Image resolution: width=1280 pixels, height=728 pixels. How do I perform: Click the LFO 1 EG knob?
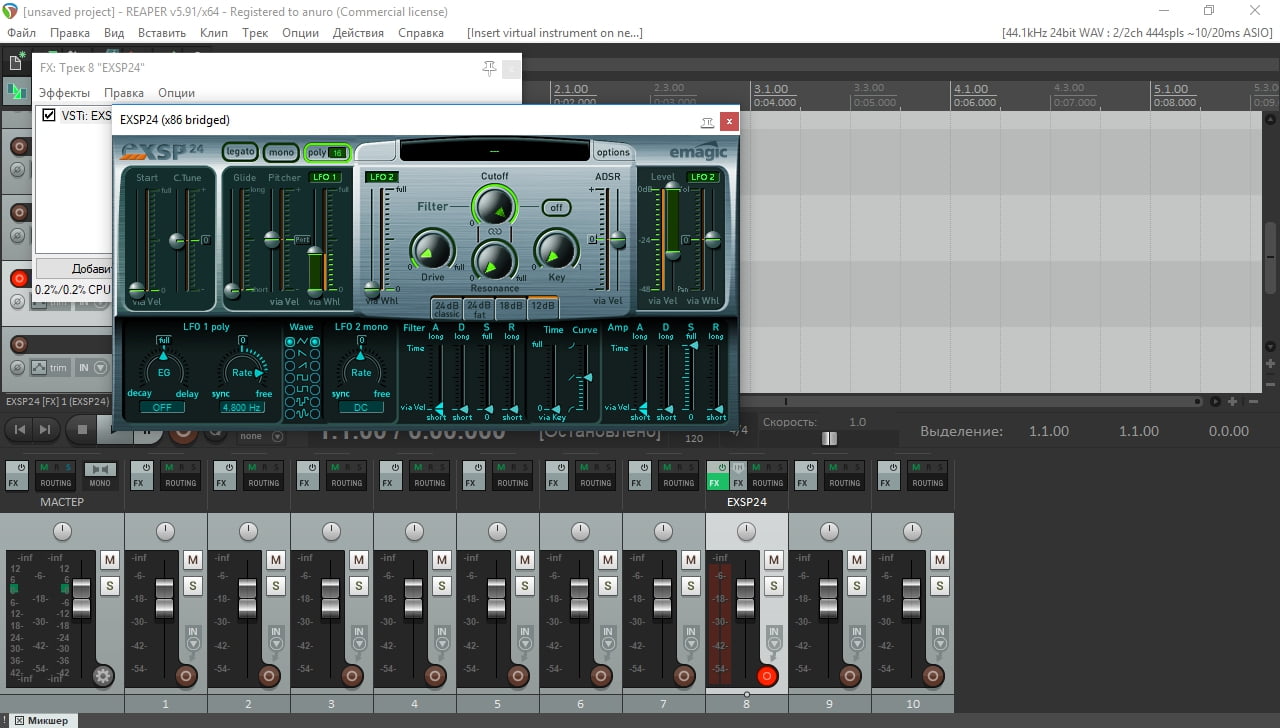pyautogui.click(x=164, y=372)
